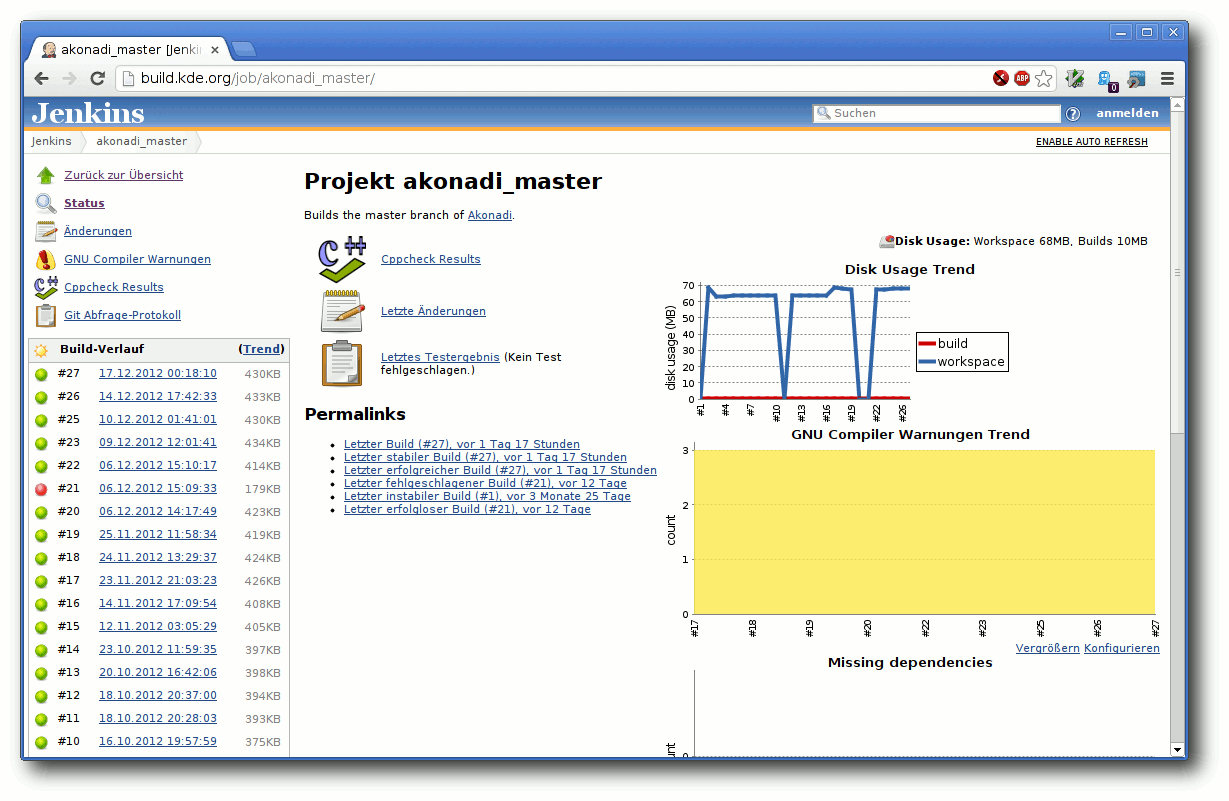Image resolution: width=1229 pixels, height=801 pixels.
Task: Click Vergrößern link below warnings chart
Action: 1047,648
